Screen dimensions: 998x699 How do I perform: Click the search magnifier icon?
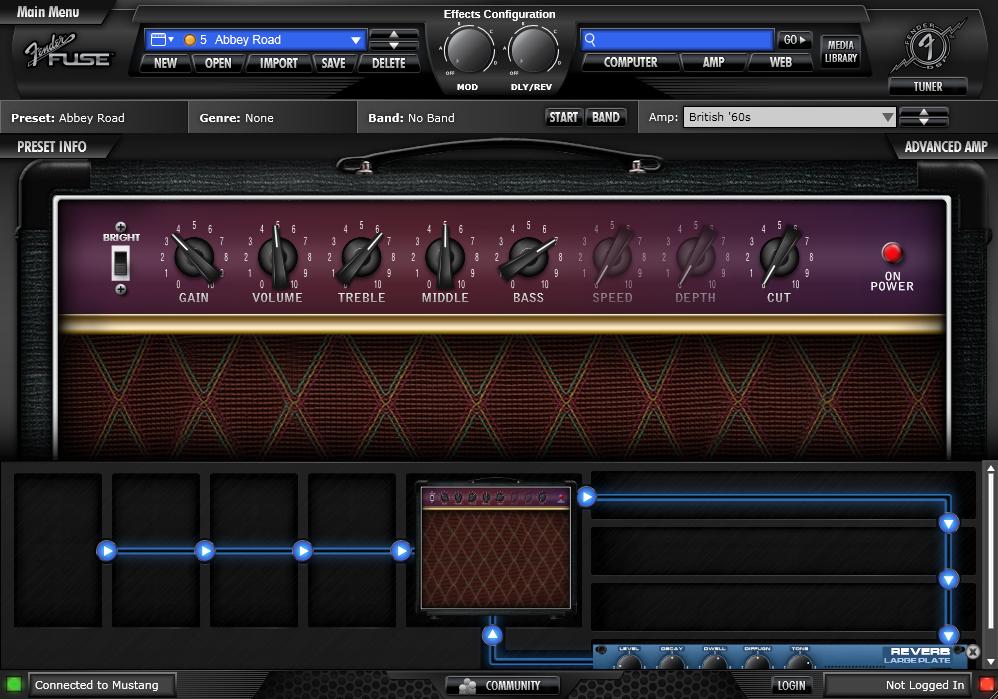pyautogui.click(x=591, y=40)
